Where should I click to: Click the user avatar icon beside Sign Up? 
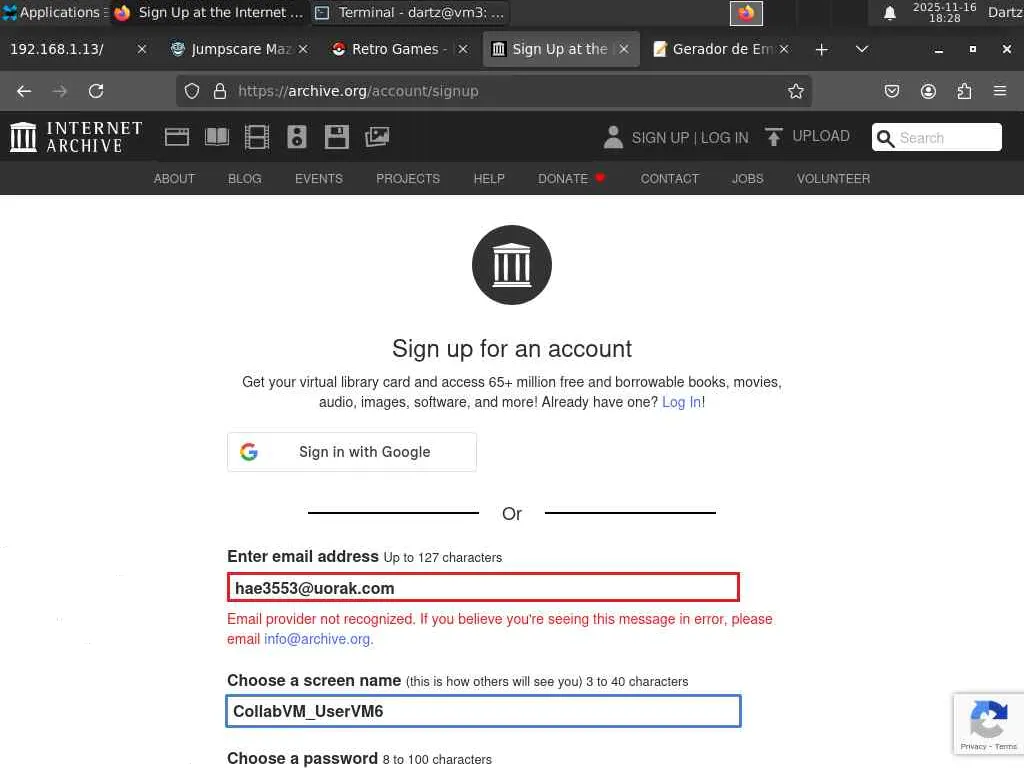[613, 137]
